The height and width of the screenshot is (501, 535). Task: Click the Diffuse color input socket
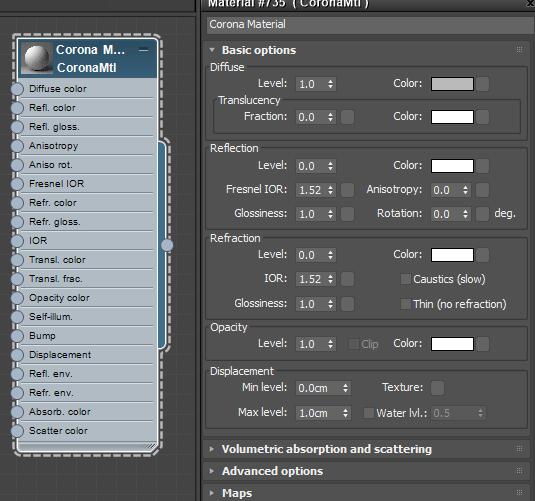coord(17,89)
